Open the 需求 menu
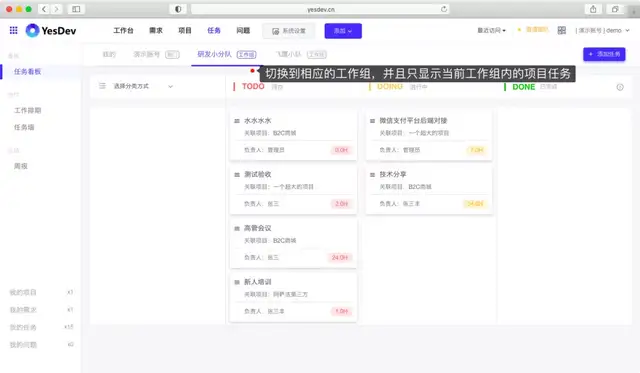 (x=156, y=31)
